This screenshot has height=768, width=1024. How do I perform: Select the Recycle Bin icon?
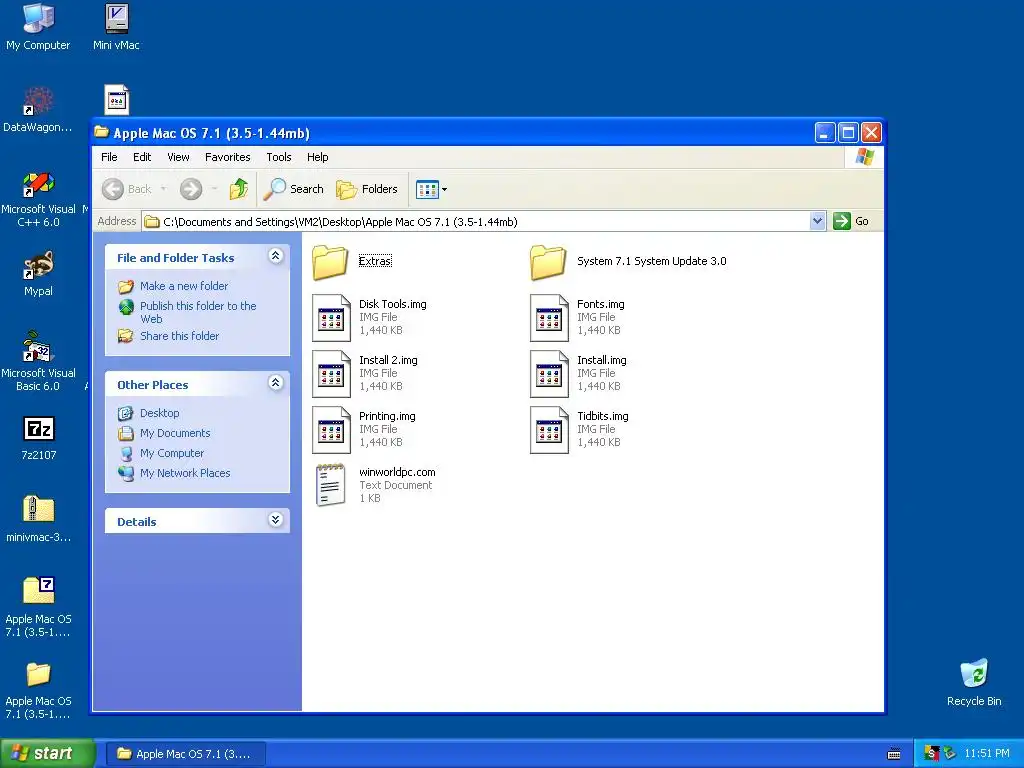tap(974, 683)
